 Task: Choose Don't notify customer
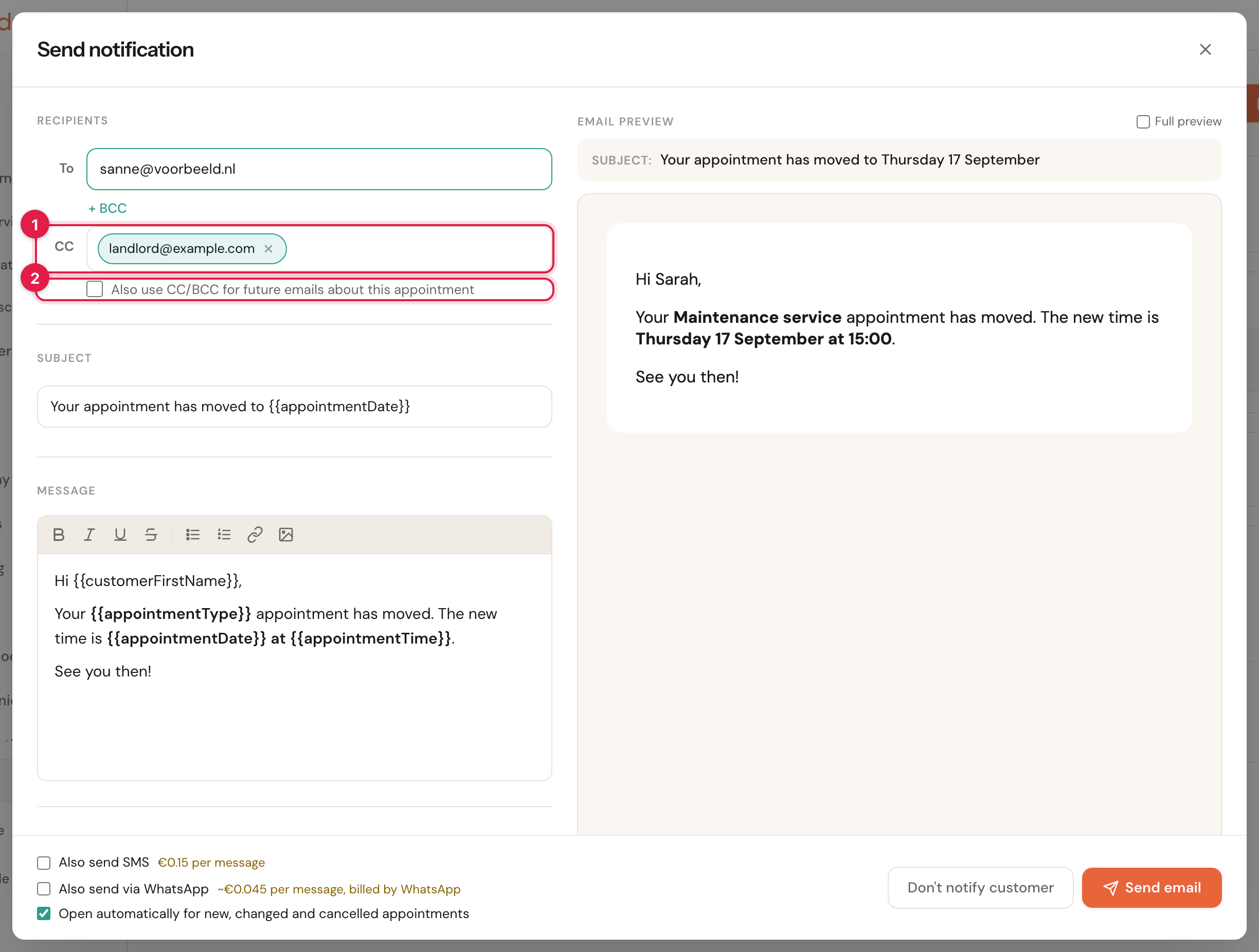click(x=980, y=888)
